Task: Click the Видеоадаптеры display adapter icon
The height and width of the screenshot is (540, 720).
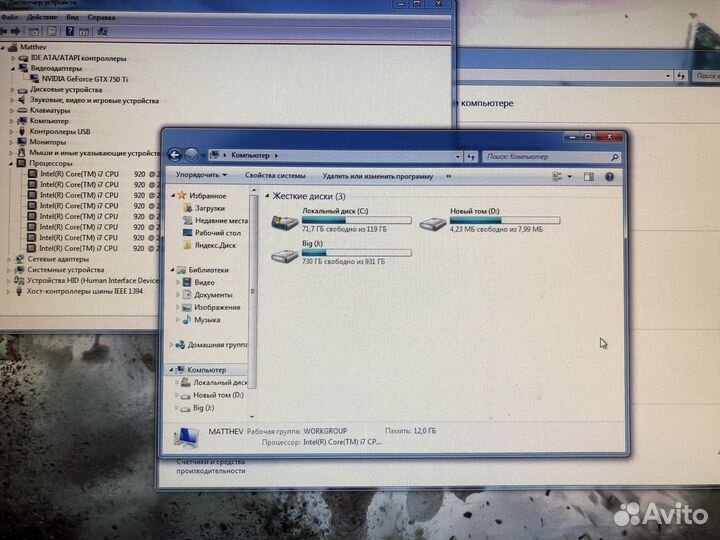Action: coord(23,68)
